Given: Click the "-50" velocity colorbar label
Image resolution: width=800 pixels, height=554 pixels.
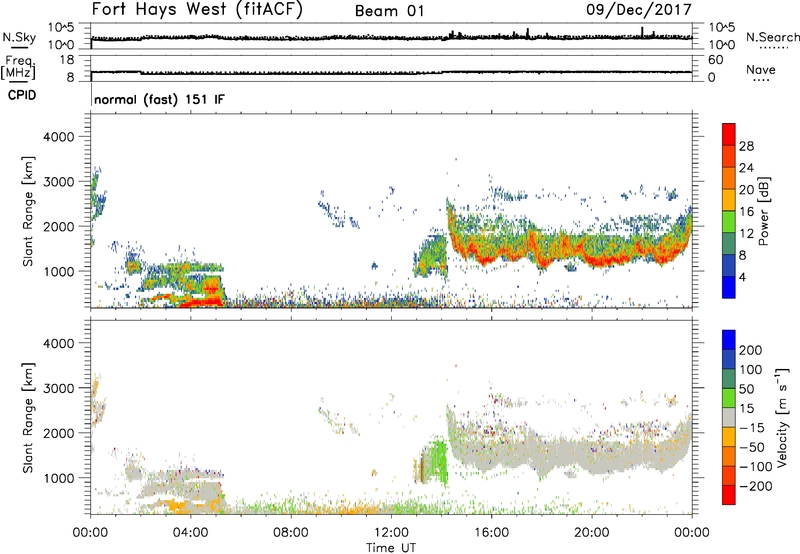Looking at the screenshot, I should tap(752, 447).
